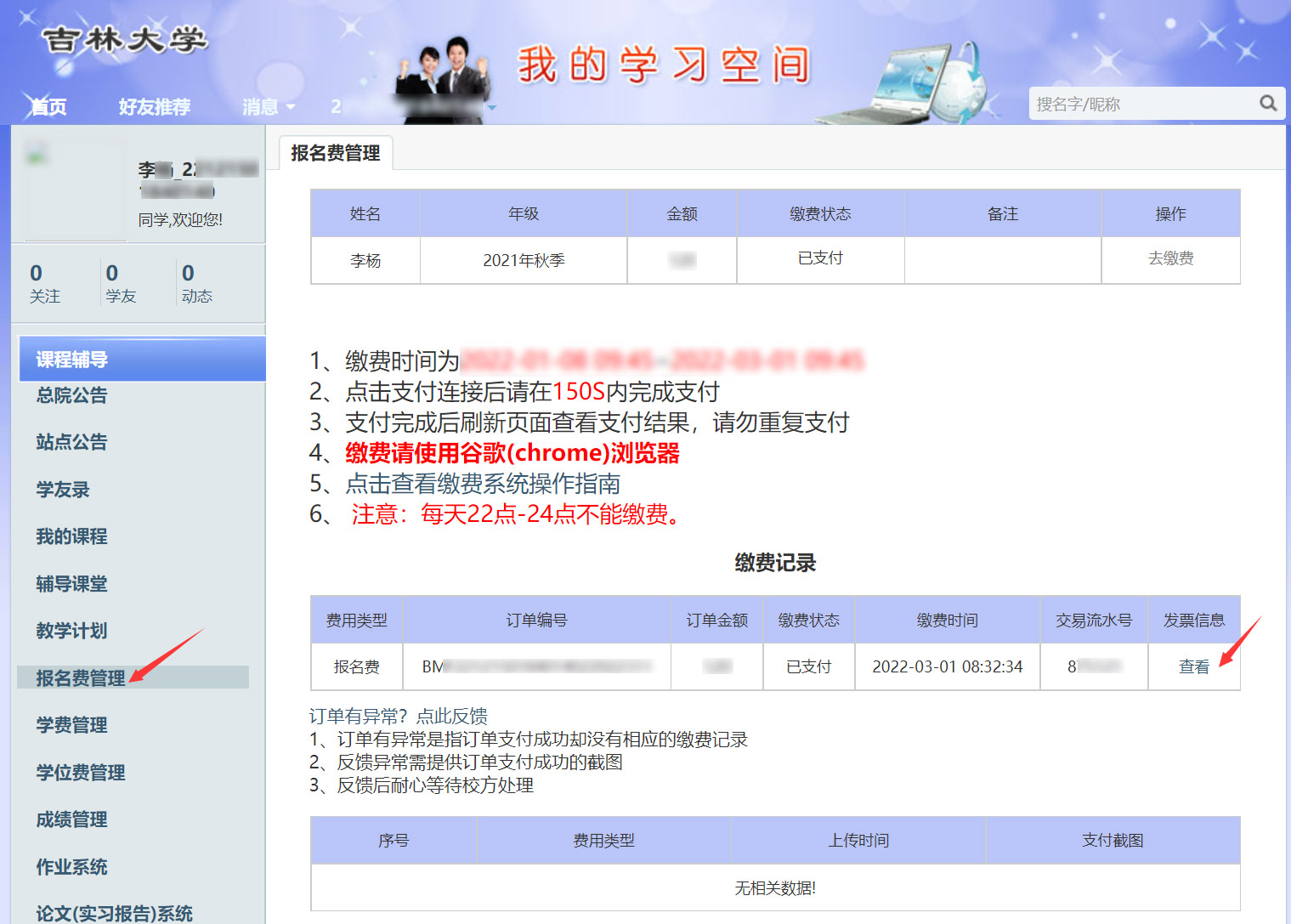Click the 去缴费 link in the table
The height and width of the screenshot is (924, 1291).
tap(1170, 258)
